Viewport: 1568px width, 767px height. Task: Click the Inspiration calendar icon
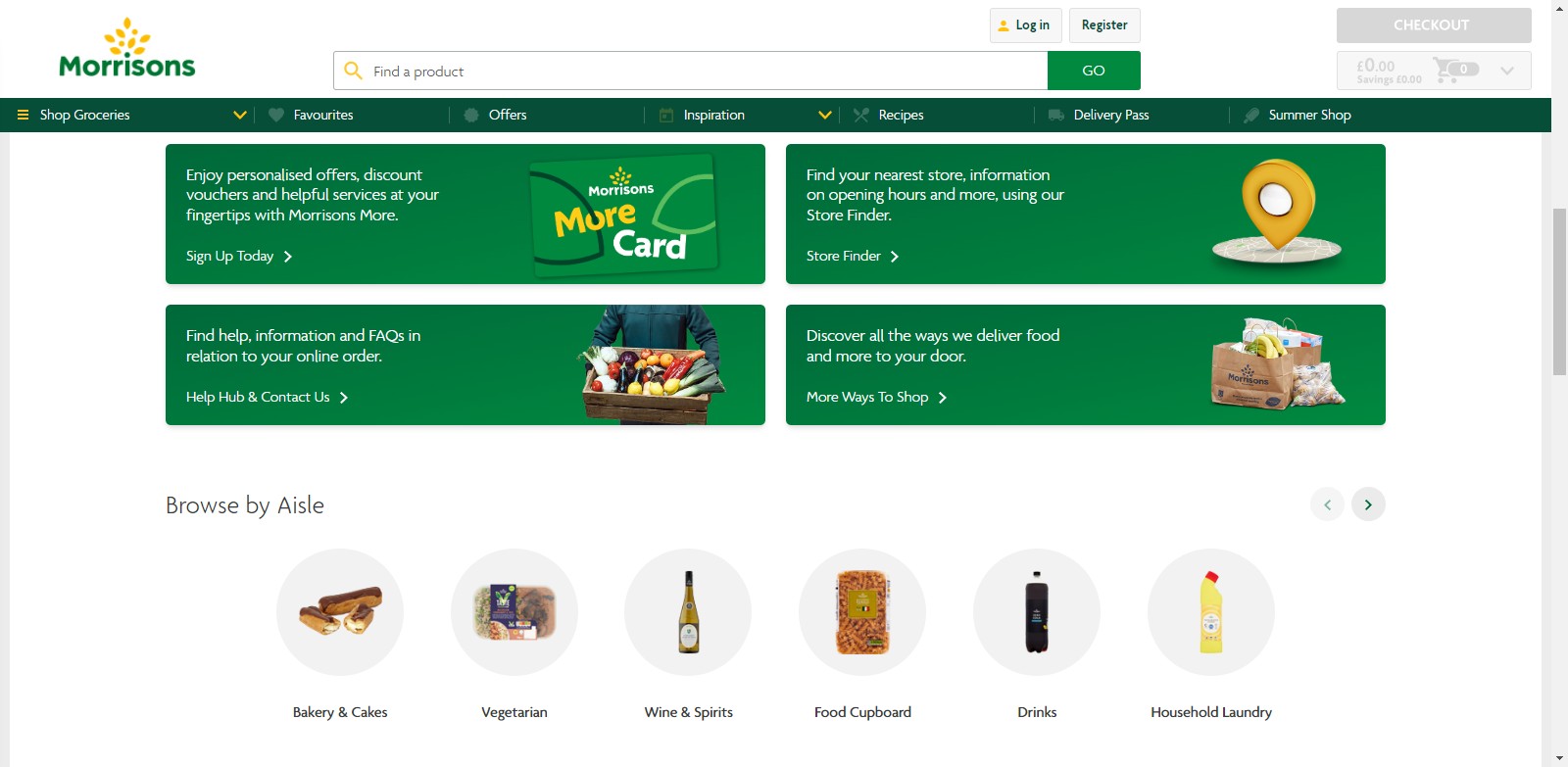(666, 115)
